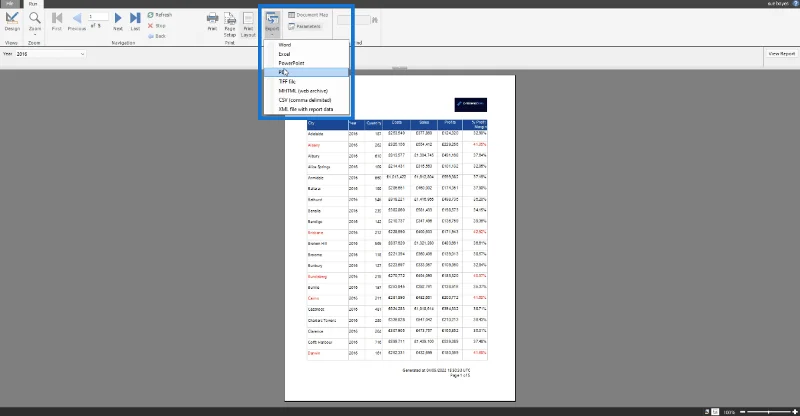Click the zoom slider in status bar
Screen dimensions: 800x416
point(769,411)
